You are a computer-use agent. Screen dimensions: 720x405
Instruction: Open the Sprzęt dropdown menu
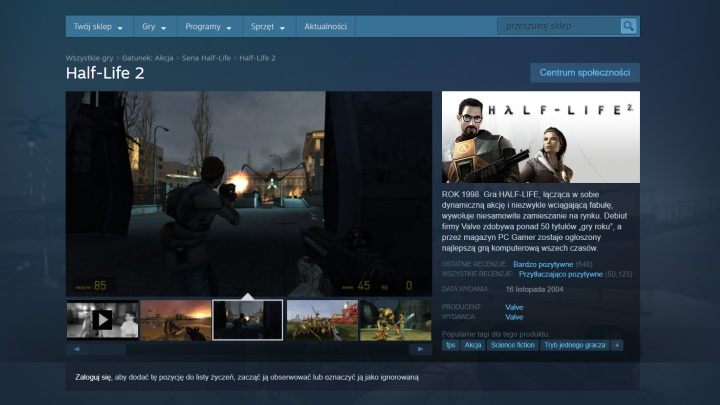coord(269,27)
